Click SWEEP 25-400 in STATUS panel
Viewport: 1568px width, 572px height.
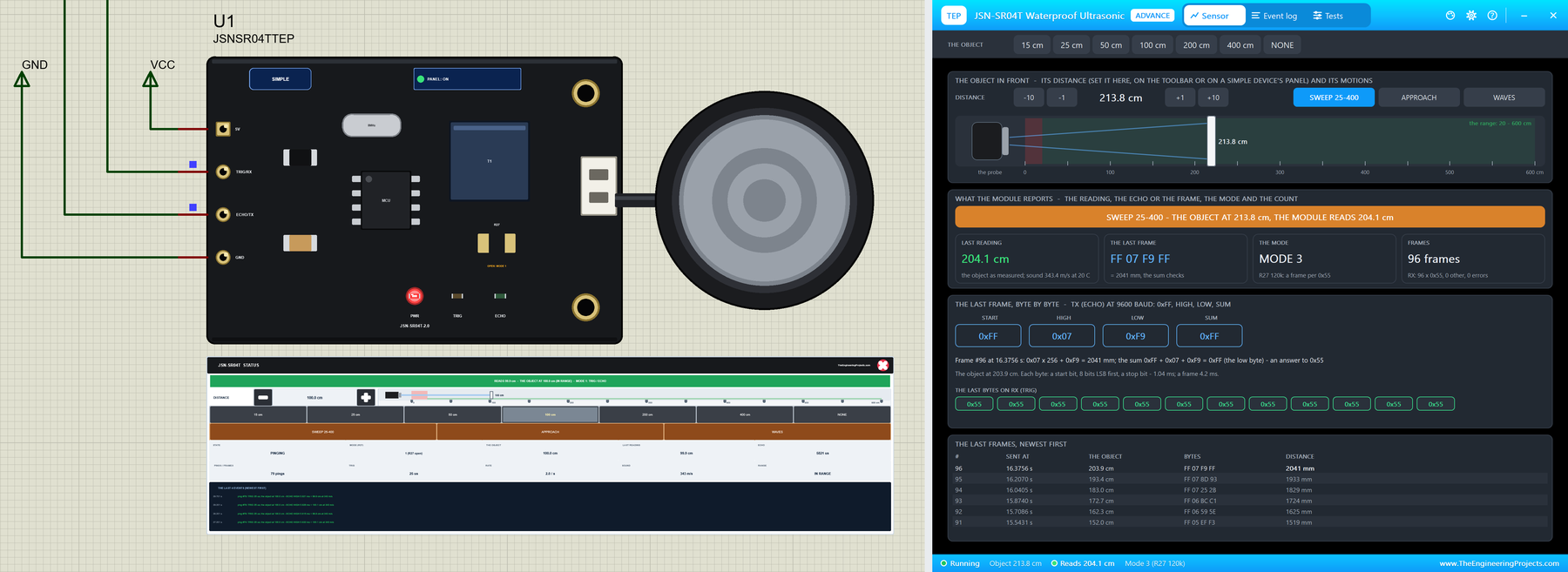[323, 432]
